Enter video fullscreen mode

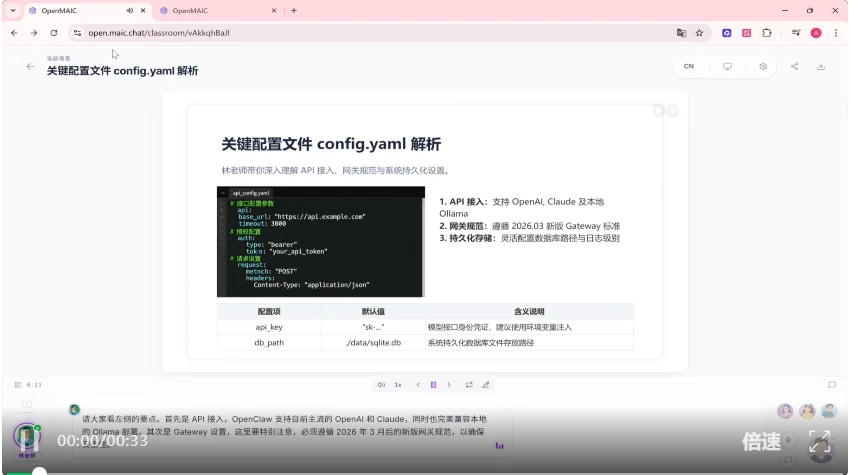point(820,442)
